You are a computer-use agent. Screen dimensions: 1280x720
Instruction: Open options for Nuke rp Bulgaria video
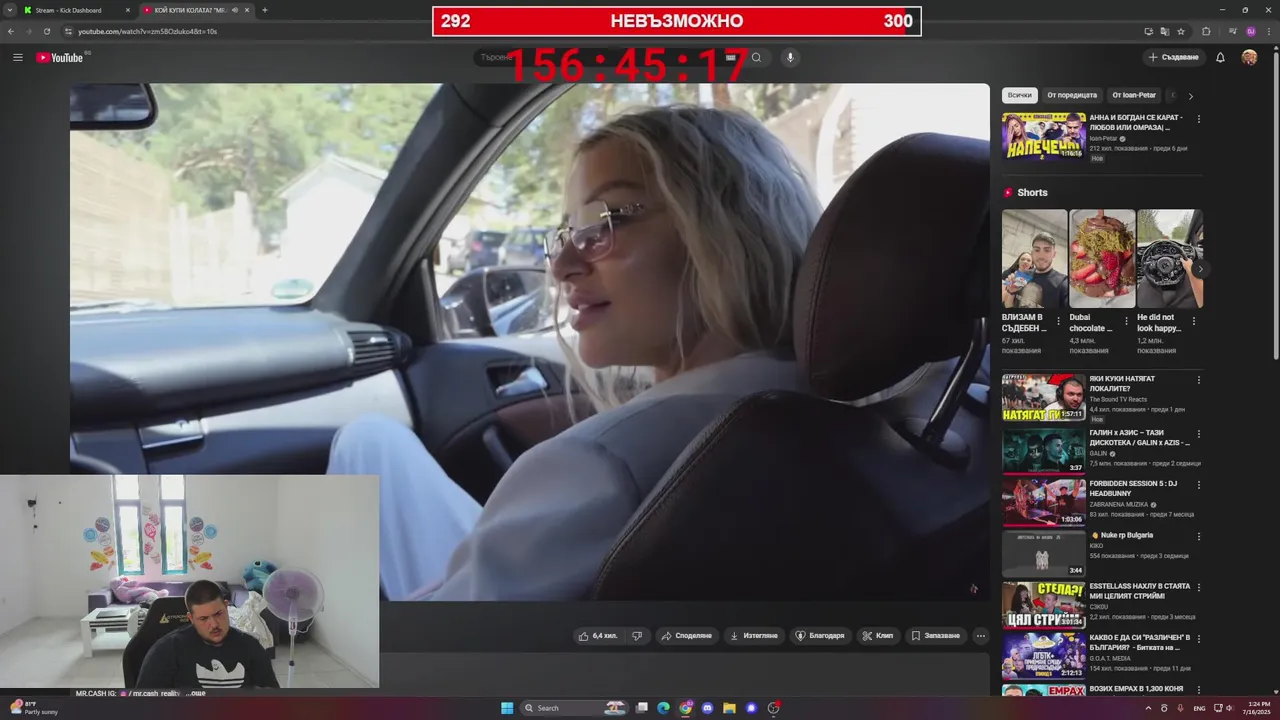[x=1198, y=536]
